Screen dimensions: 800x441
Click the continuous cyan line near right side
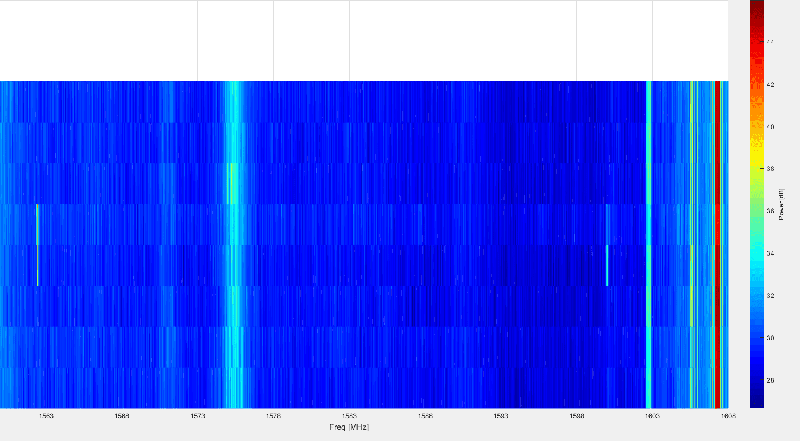click(648, 240)
